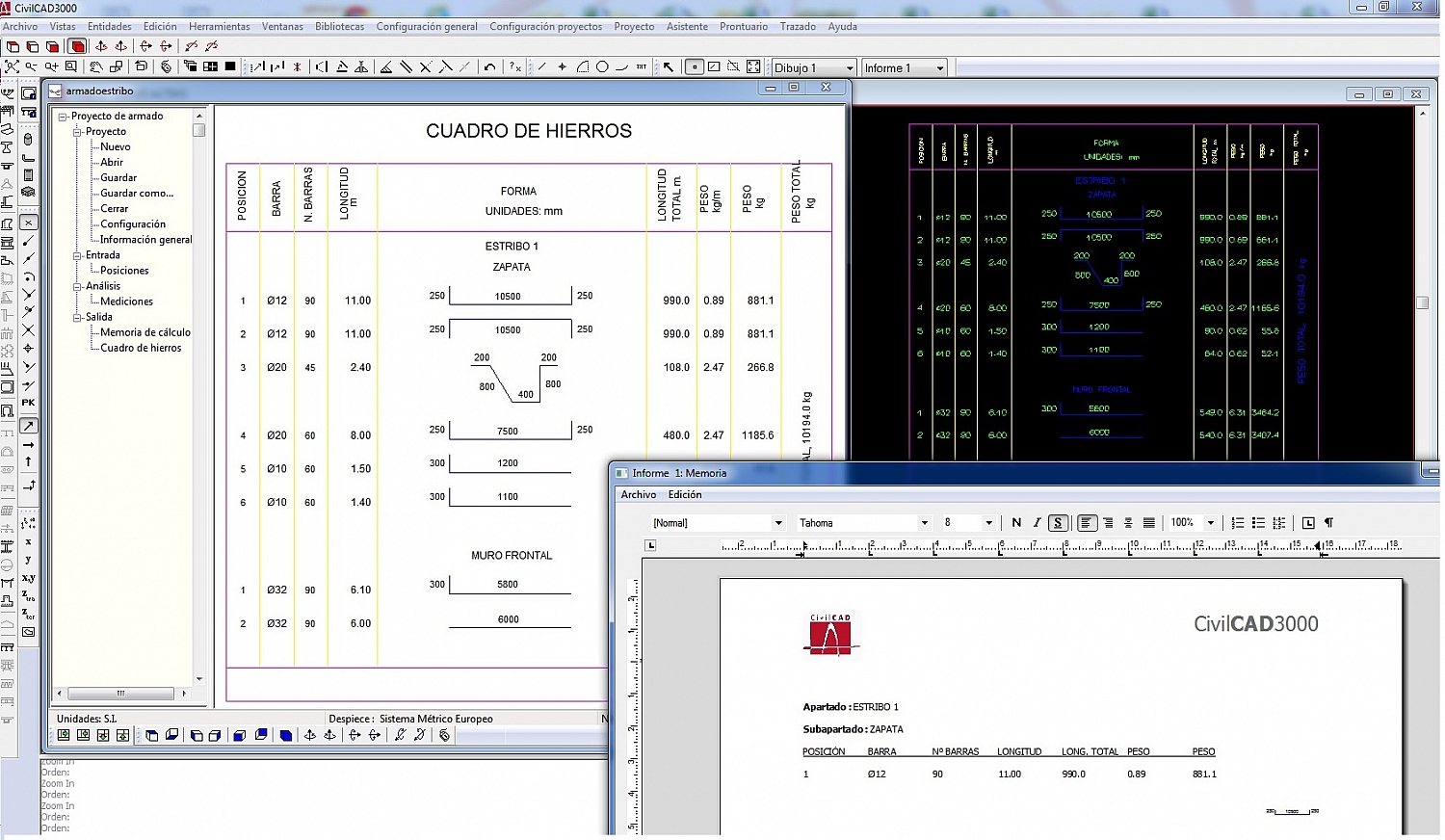1445x840 pixels.
Task: Toggle italic formatting in Informe
Action: tap(1037, 523)
